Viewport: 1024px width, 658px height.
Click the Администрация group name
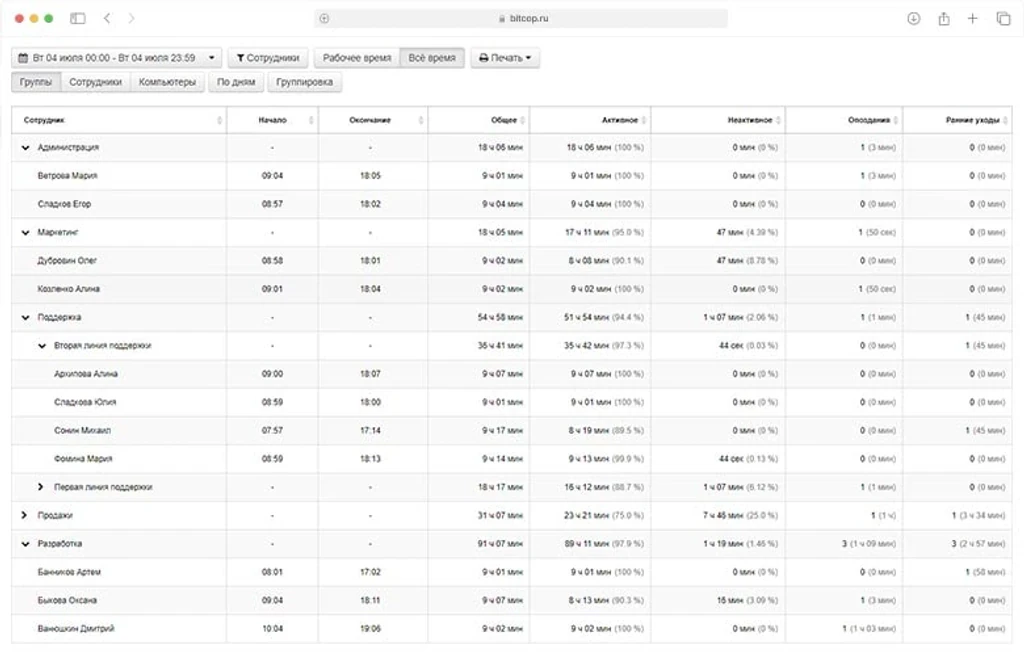point(68,148)
